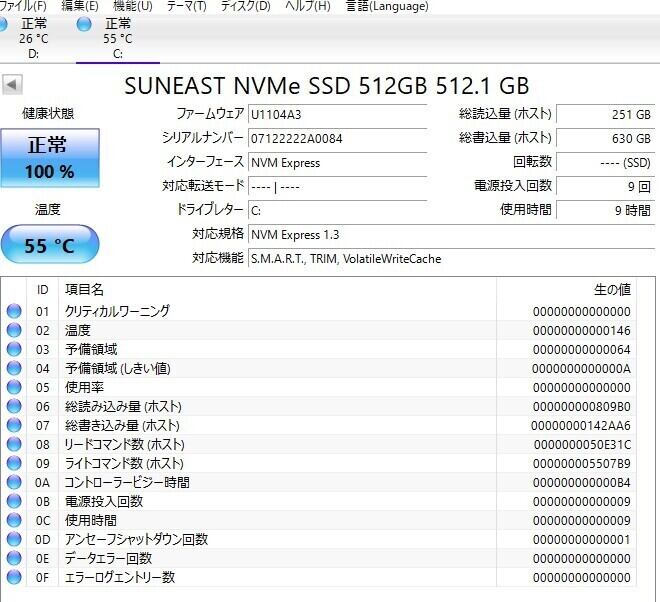
Task: Click status icon for 予備領域 (しきい値) row
Action: click(14, 368)
